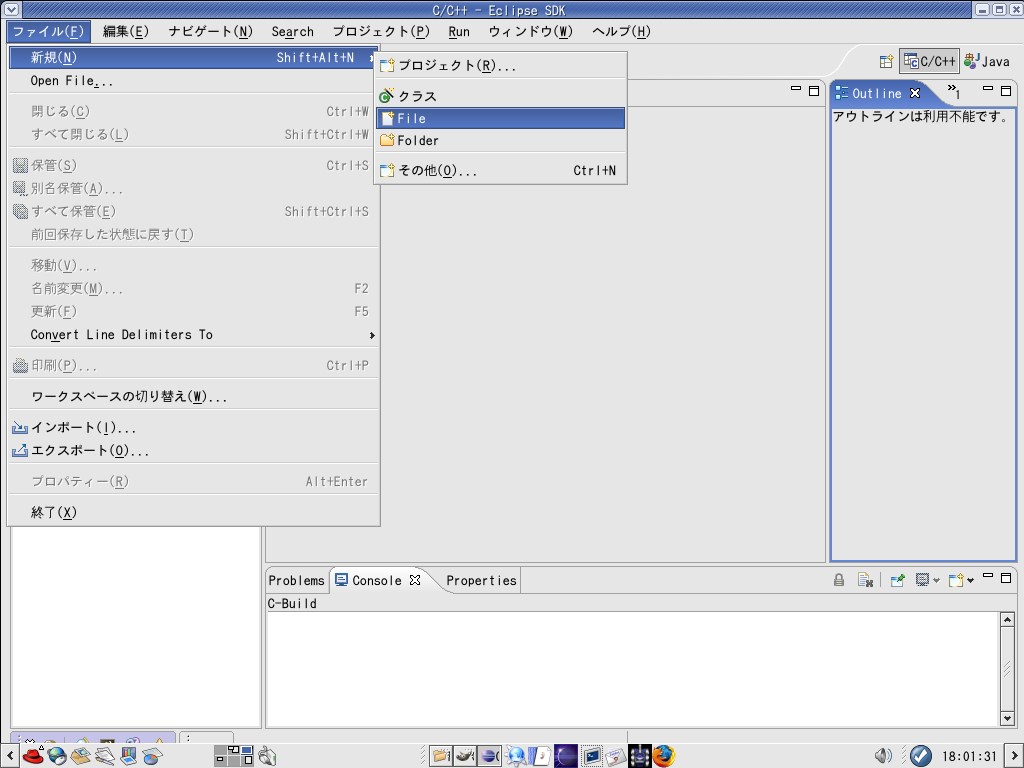Screen dimensions: 1024x768
Task: Toggle Scroll Lock in Console
Action: click(839, 580)
